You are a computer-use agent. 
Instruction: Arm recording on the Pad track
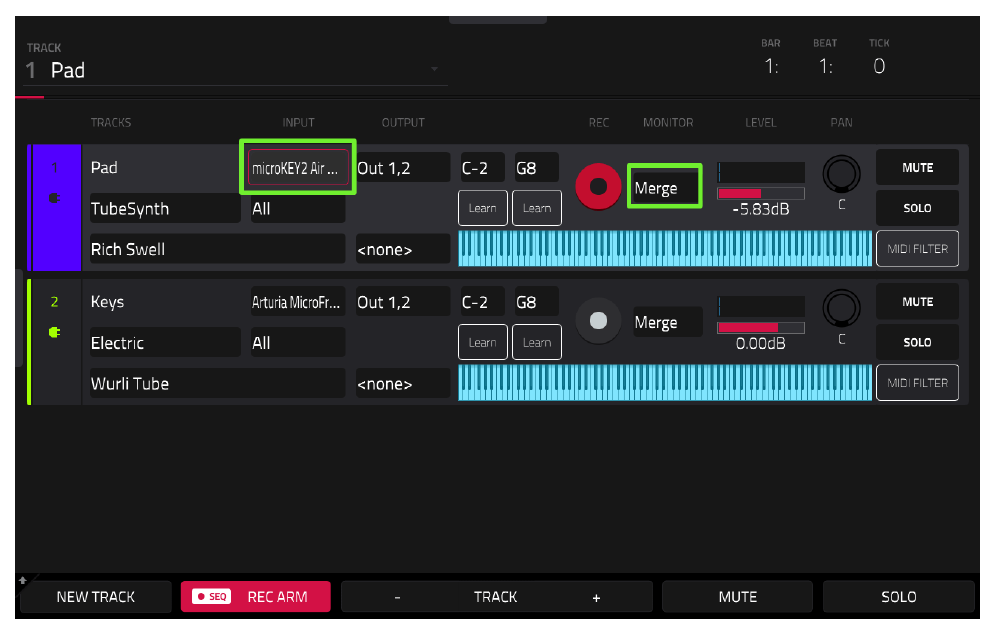[598, 187]
